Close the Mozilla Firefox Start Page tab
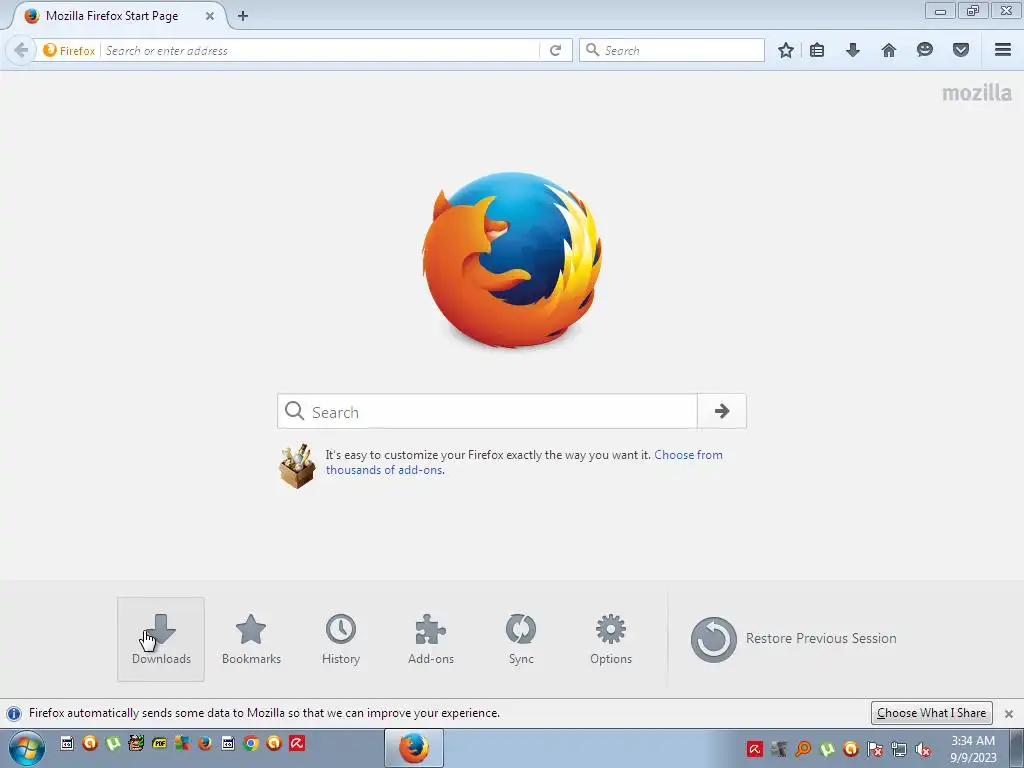Viewport: 1024px width, 768px height. pyautogui.click(x=210, y=16)
